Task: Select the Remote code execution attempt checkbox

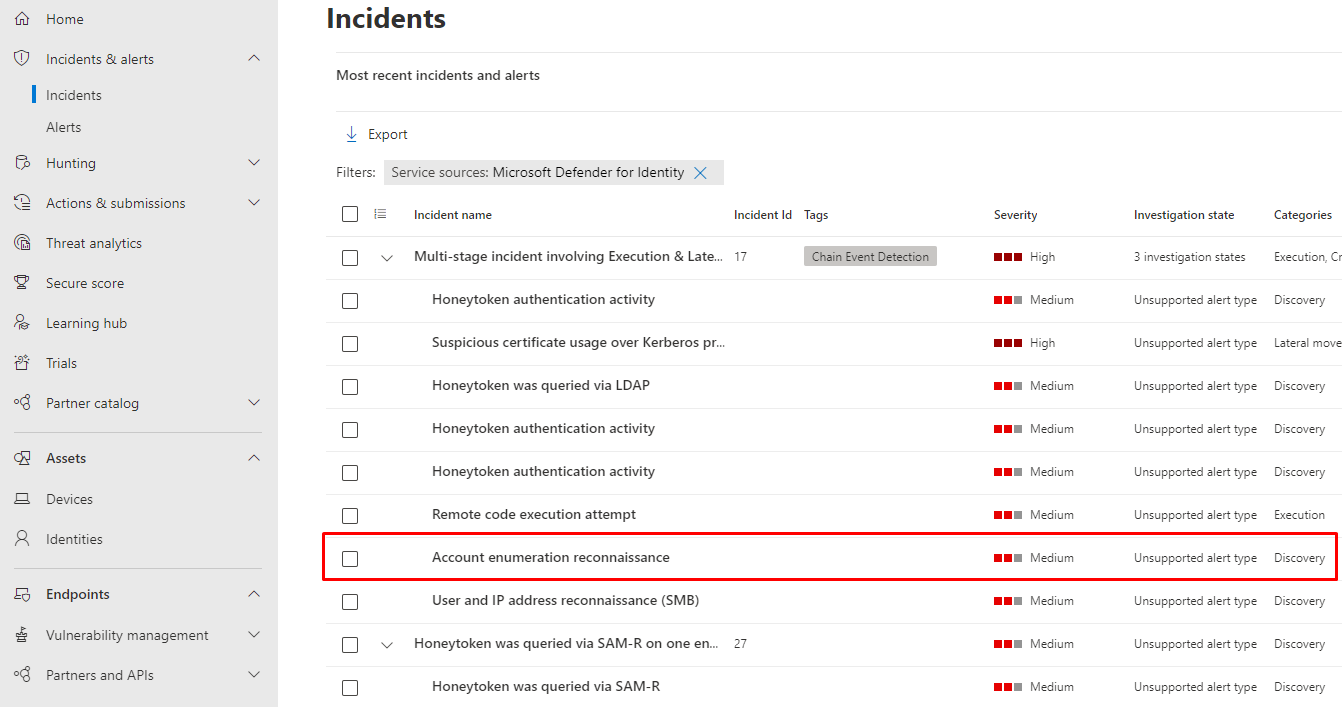Action: [x=350, y=515]
